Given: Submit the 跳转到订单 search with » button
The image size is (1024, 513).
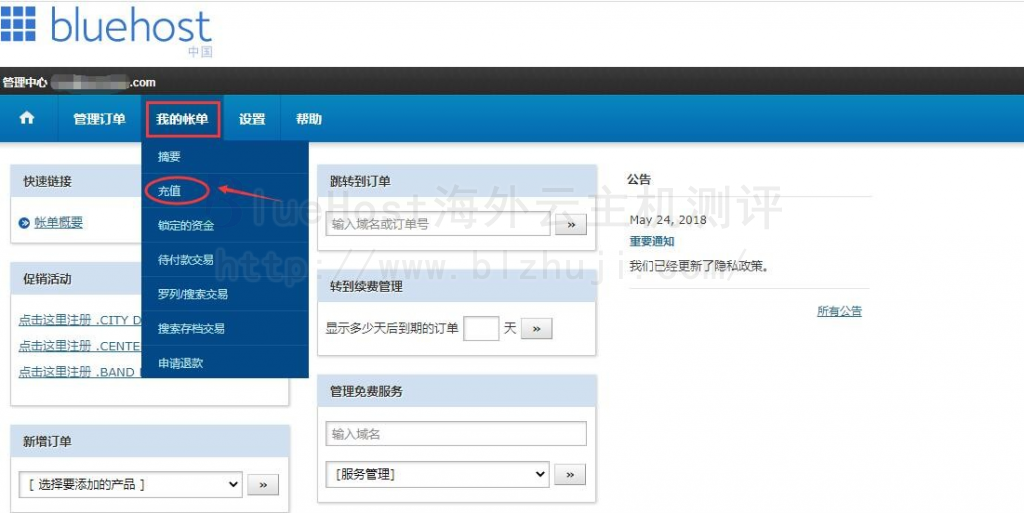Looking at the screenshot, I should (571, 225).
